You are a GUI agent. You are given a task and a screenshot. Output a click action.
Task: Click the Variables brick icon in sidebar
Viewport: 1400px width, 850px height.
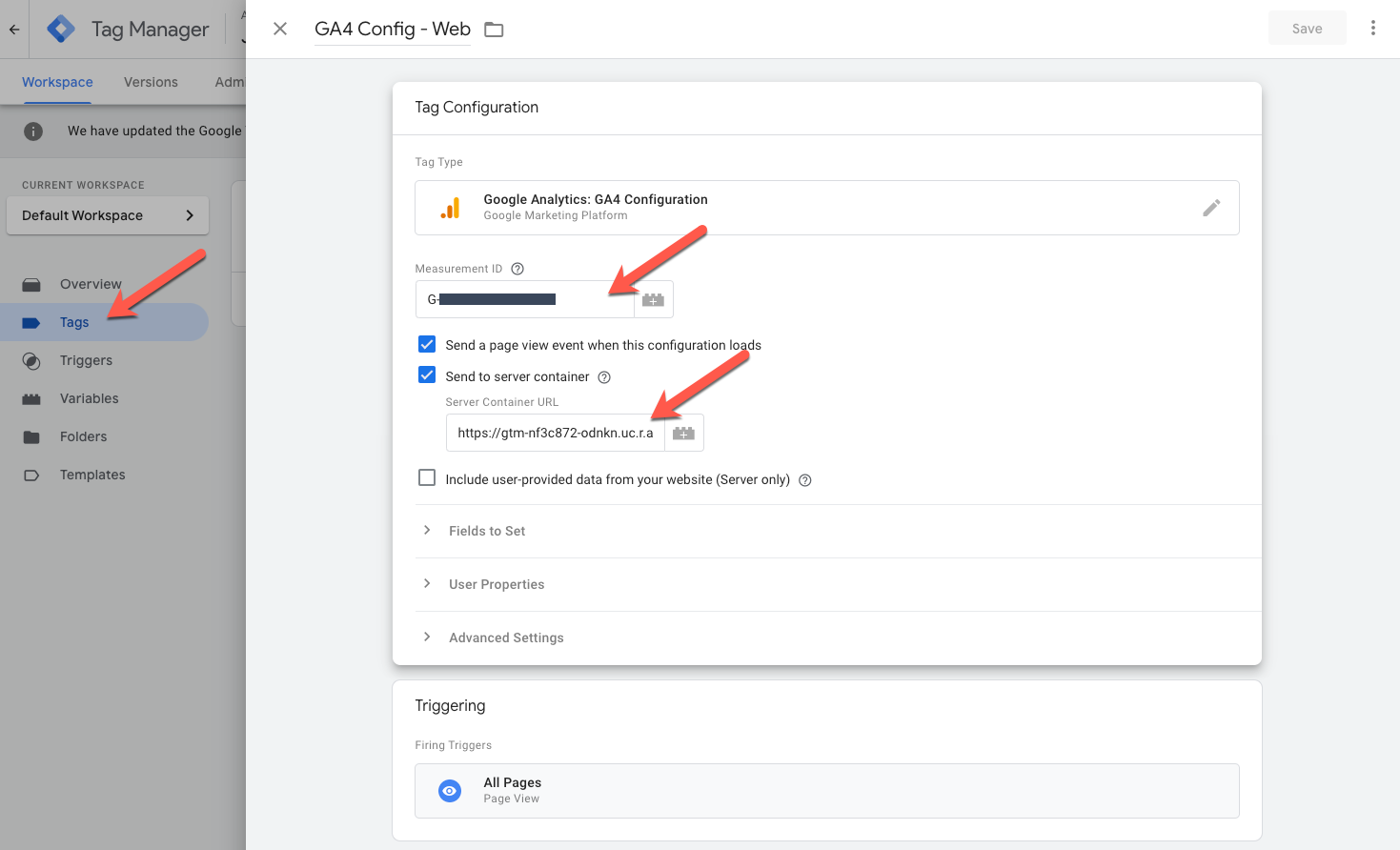click(31, 398)
